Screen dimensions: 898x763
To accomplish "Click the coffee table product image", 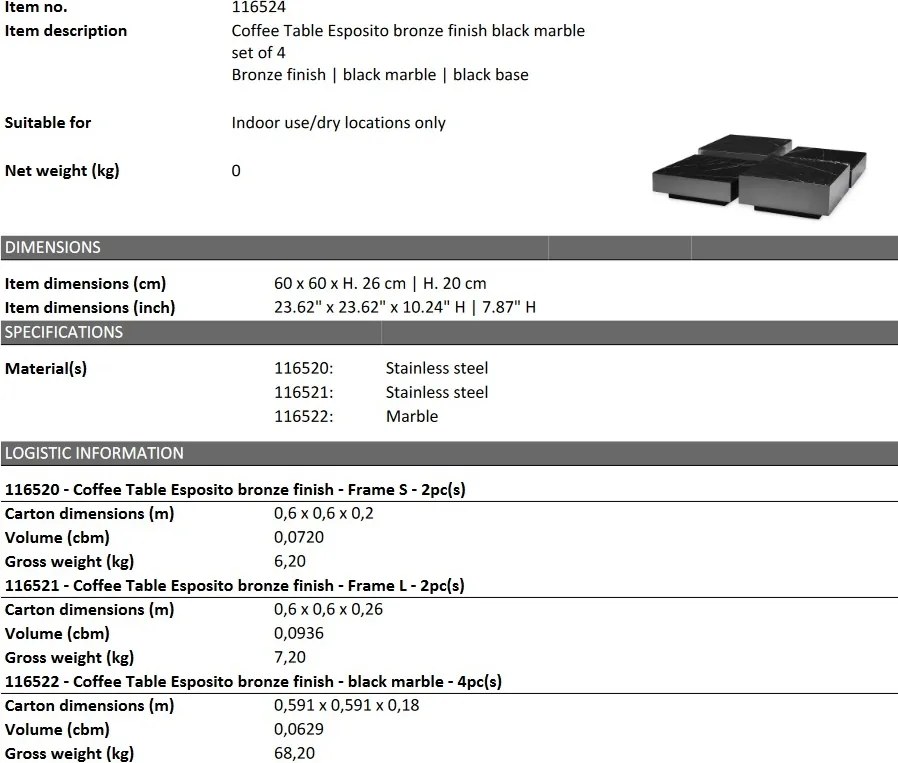I will pos(759,176).
